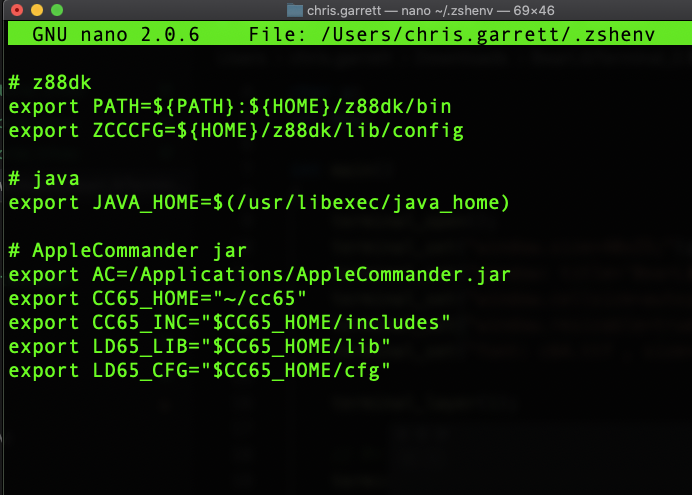Click the export CC65_INC line
This screenshot has height=495, width=692.
point(229,322)
